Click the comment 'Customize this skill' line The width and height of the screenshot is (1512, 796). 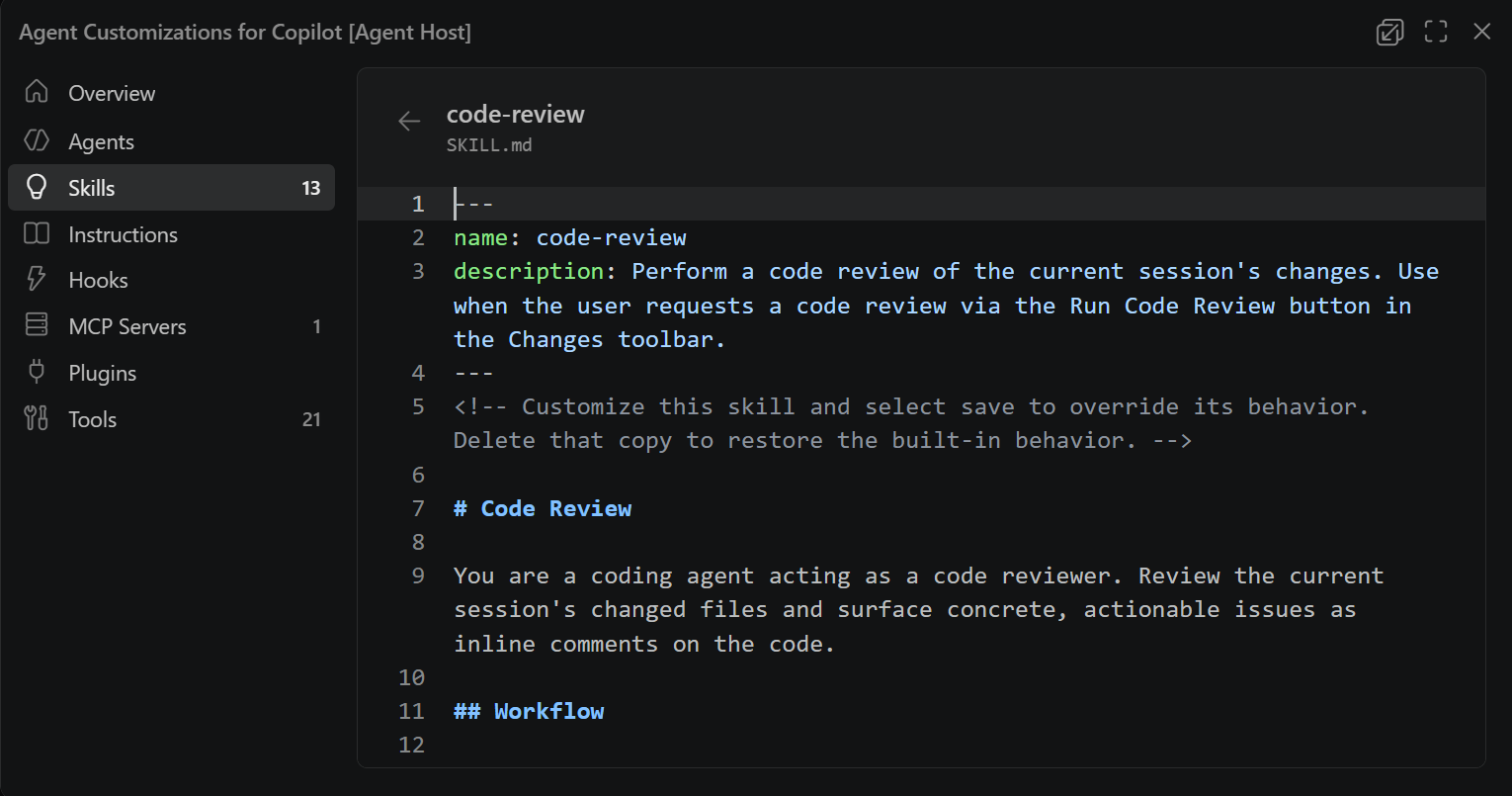[911, 406]
